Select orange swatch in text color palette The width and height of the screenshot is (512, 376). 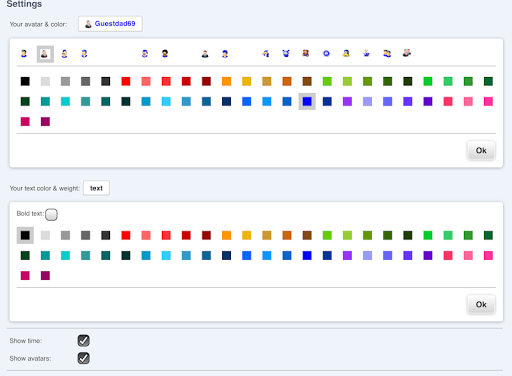pos(226,235)
